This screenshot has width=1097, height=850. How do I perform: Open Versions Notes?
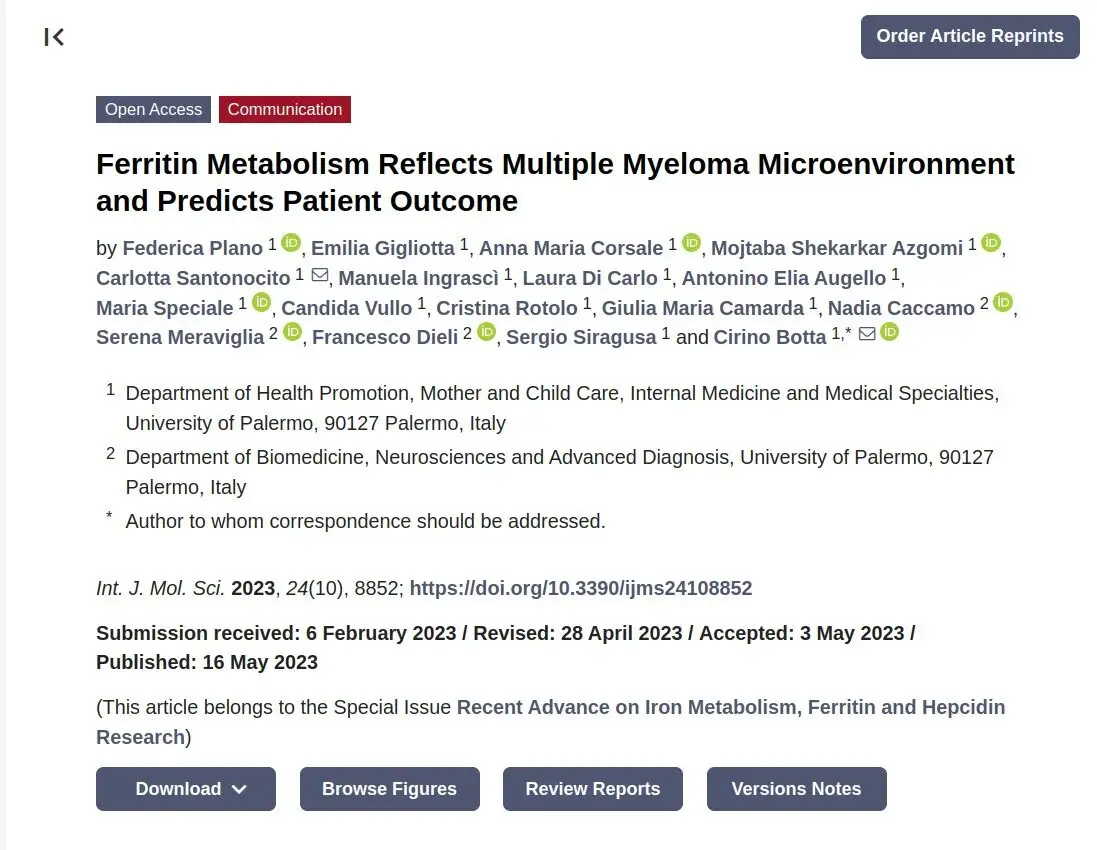[796, 789]
